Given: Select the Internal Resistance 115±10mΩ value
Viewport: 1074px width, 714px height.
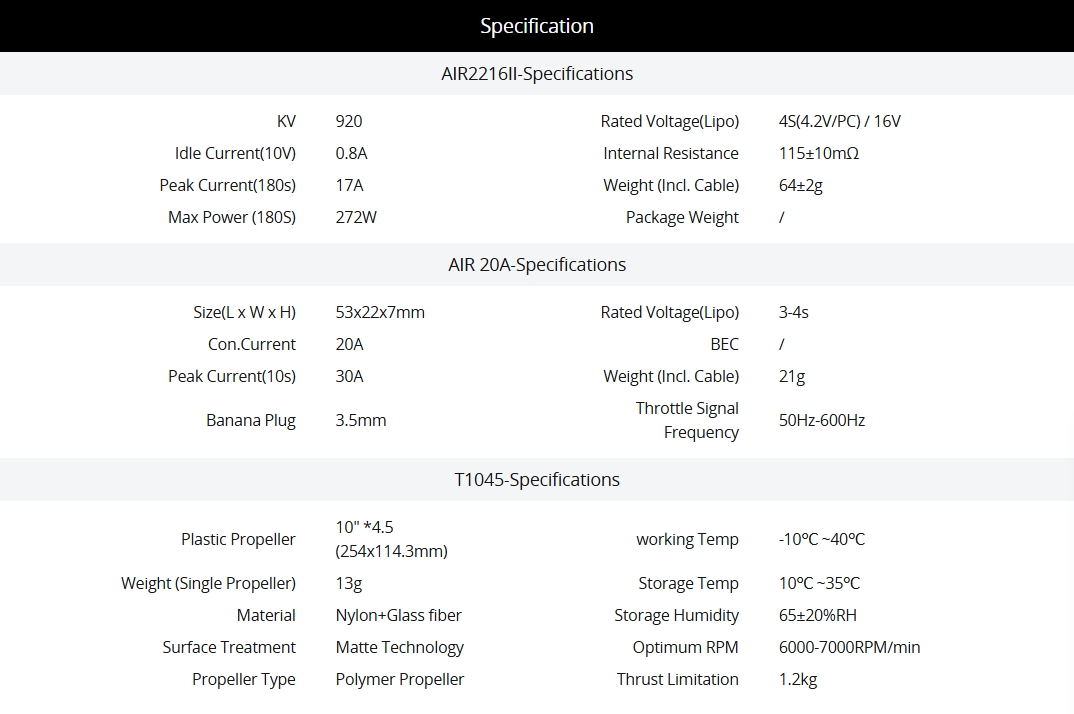Looking at the screenshot, I should click(818, 153).
